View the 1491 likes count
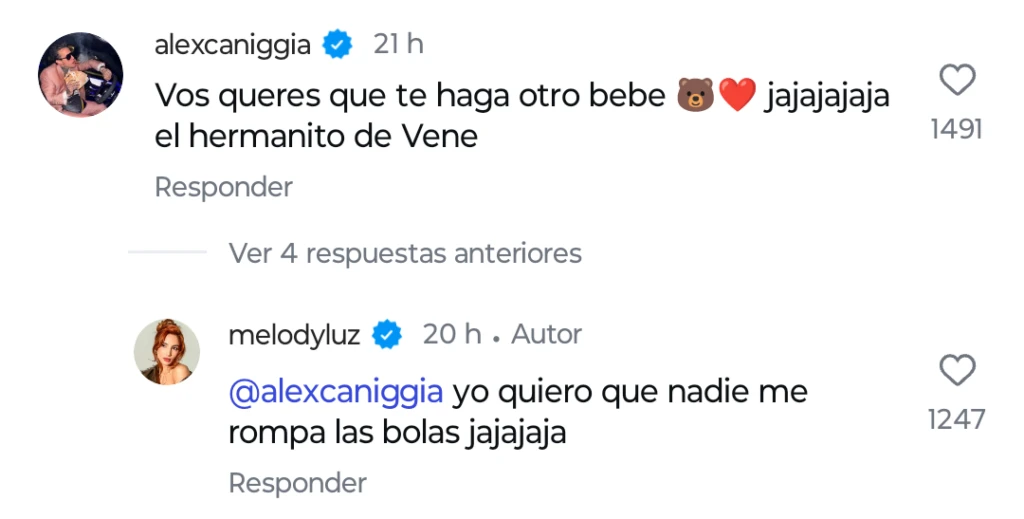Screen dimensions: 1024x519 [957, 129]
